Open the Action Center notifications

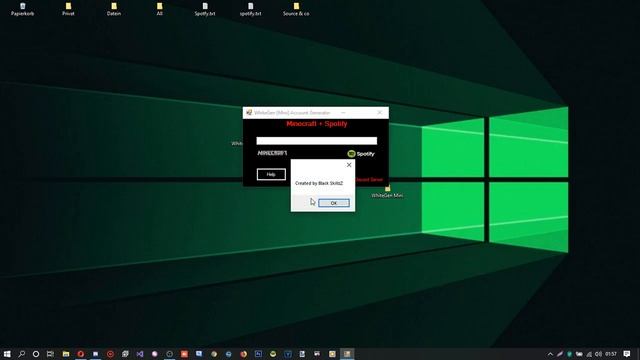tap(627, 354)
